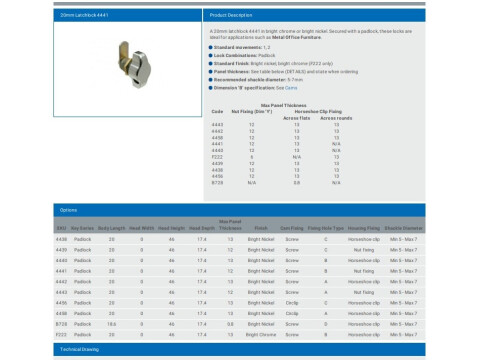Click the 'Body Length' column header
The width and height of the screenshot is (480, 360).
111,228
